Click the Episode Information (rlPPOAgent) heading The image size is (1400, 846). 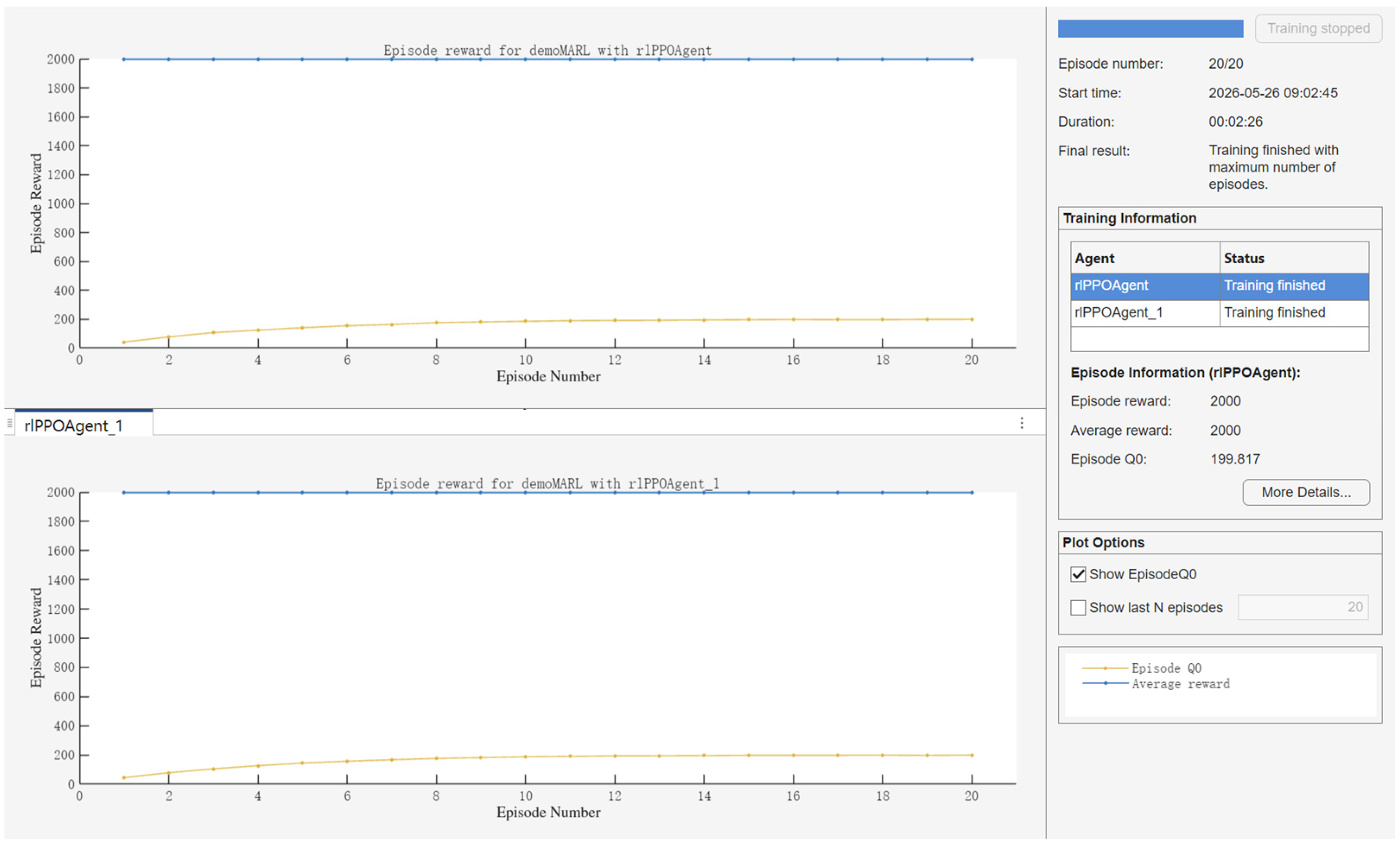coord(1185,373)
